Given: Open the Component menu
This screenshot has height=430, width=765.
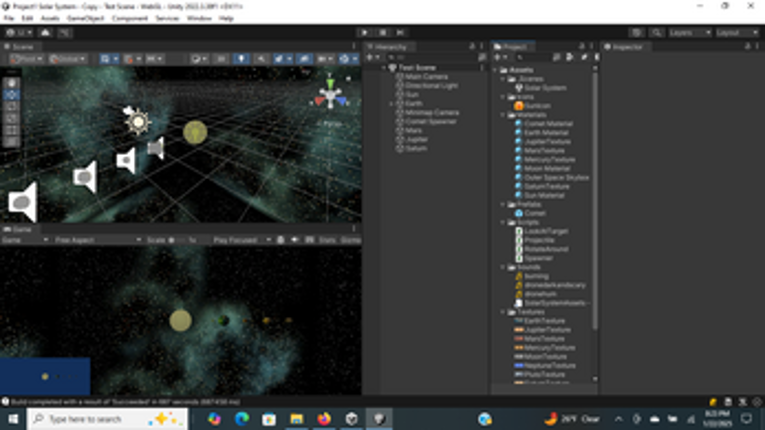Looking at the screenshot, I should pyautogui.click(x=130, y=19).
